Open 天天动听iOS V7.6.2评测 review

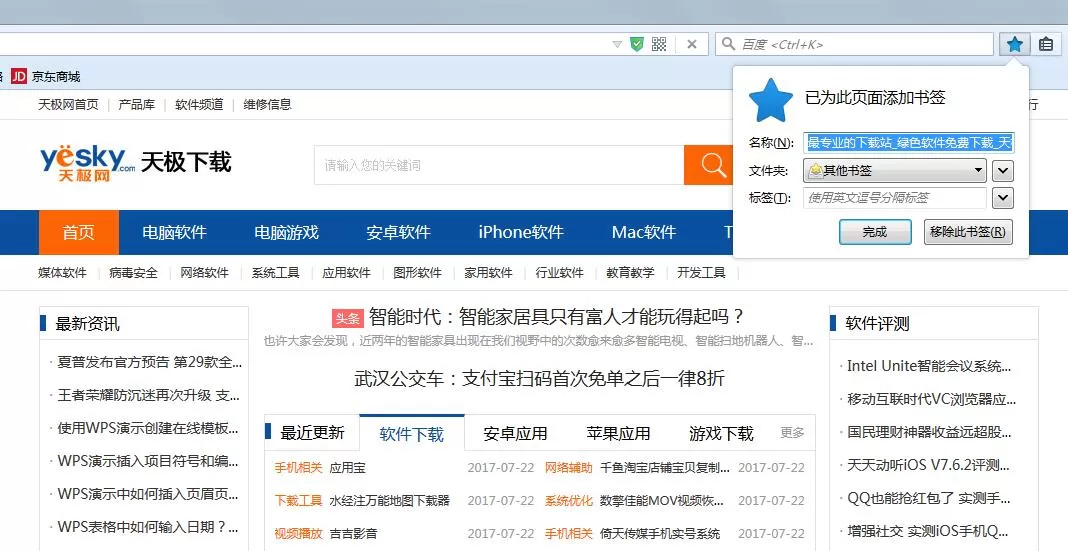(928, 465)
